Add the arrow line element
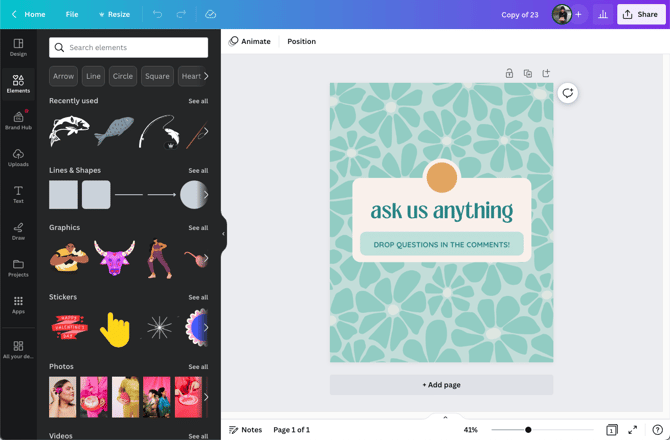Image resolution: width=670 pixels, height=440 pixels. click(x=162, y=194)
